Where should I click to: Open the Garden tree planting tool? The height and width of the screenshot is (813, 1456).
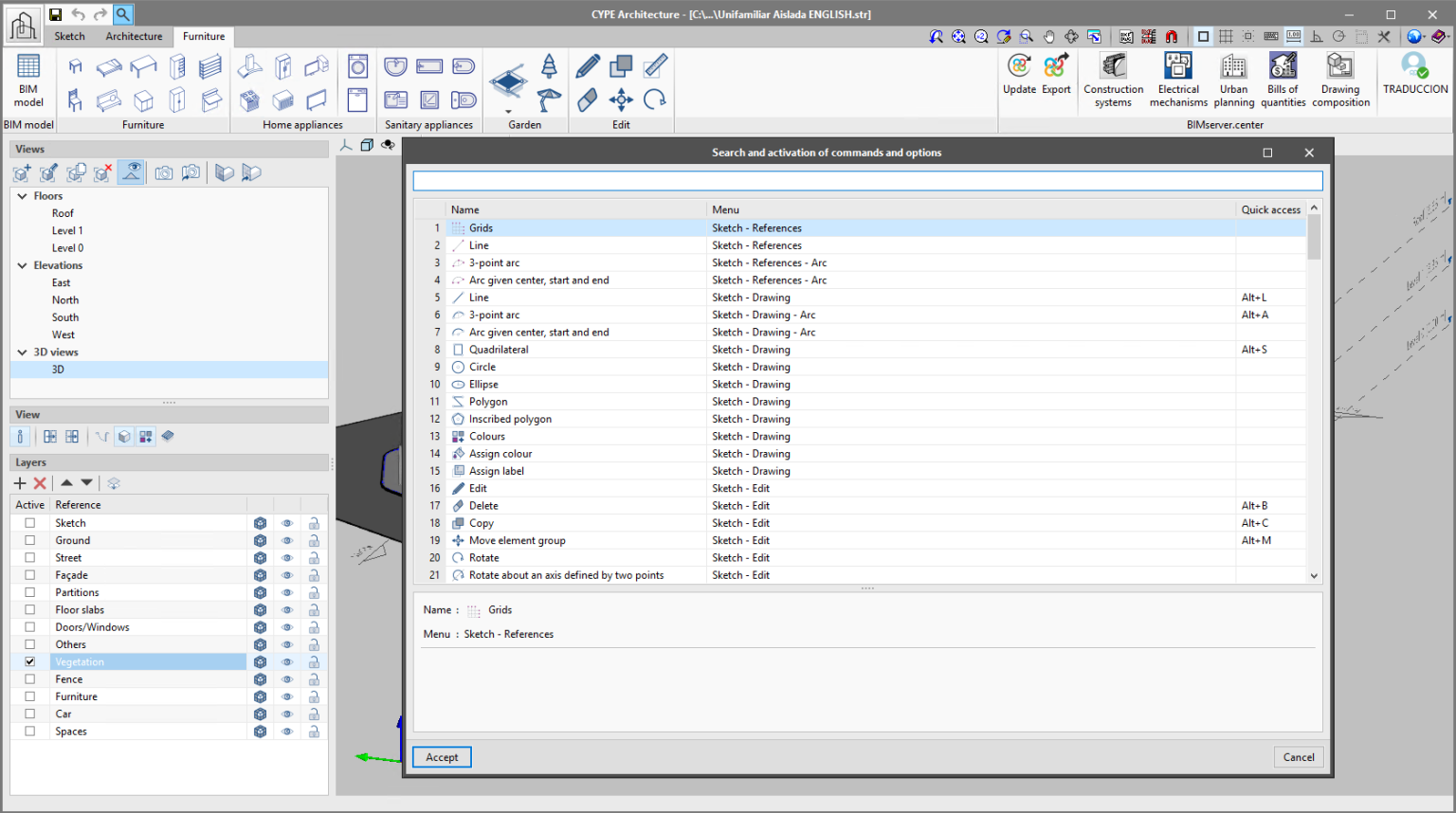click(x=548, y=63)
